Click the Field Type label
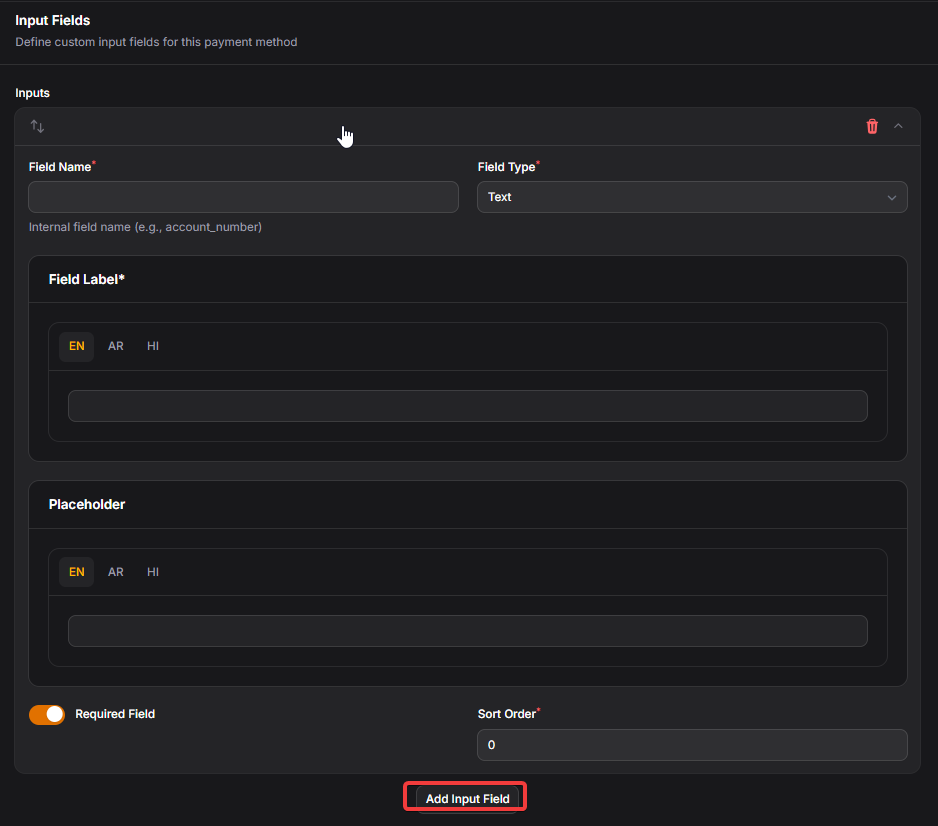 click(x=506, y=167)
